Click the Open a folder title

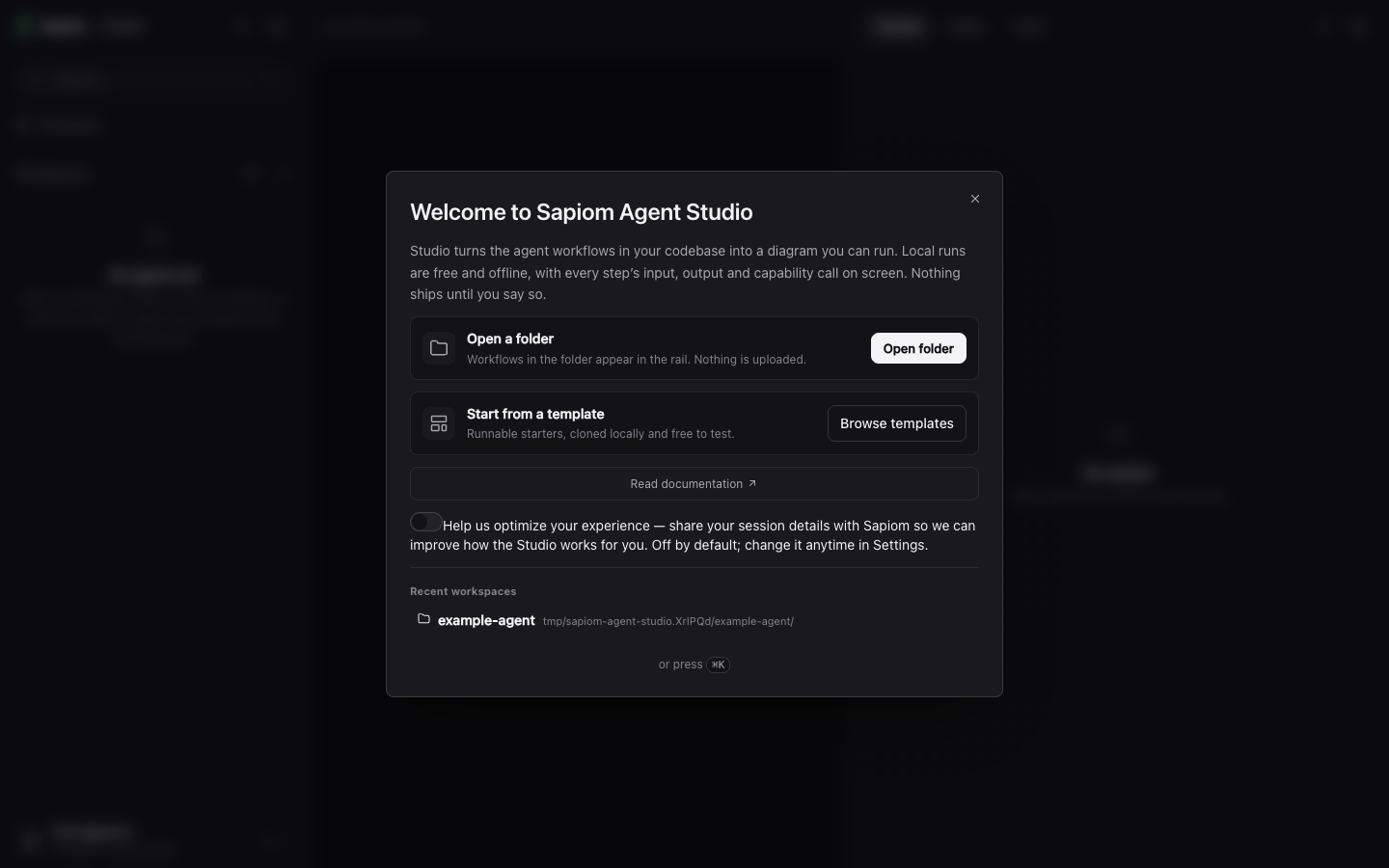[x=510, y=339]
